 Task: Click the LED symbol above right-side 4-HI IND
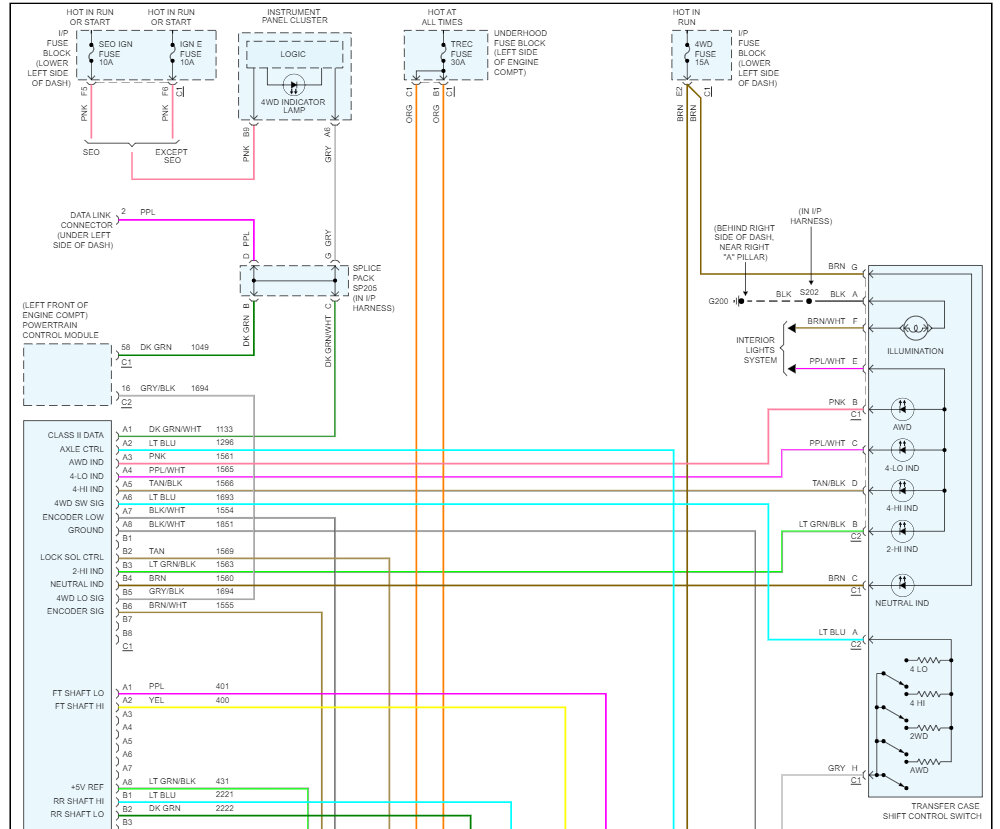pyautogui.click(x=902, y=490)
